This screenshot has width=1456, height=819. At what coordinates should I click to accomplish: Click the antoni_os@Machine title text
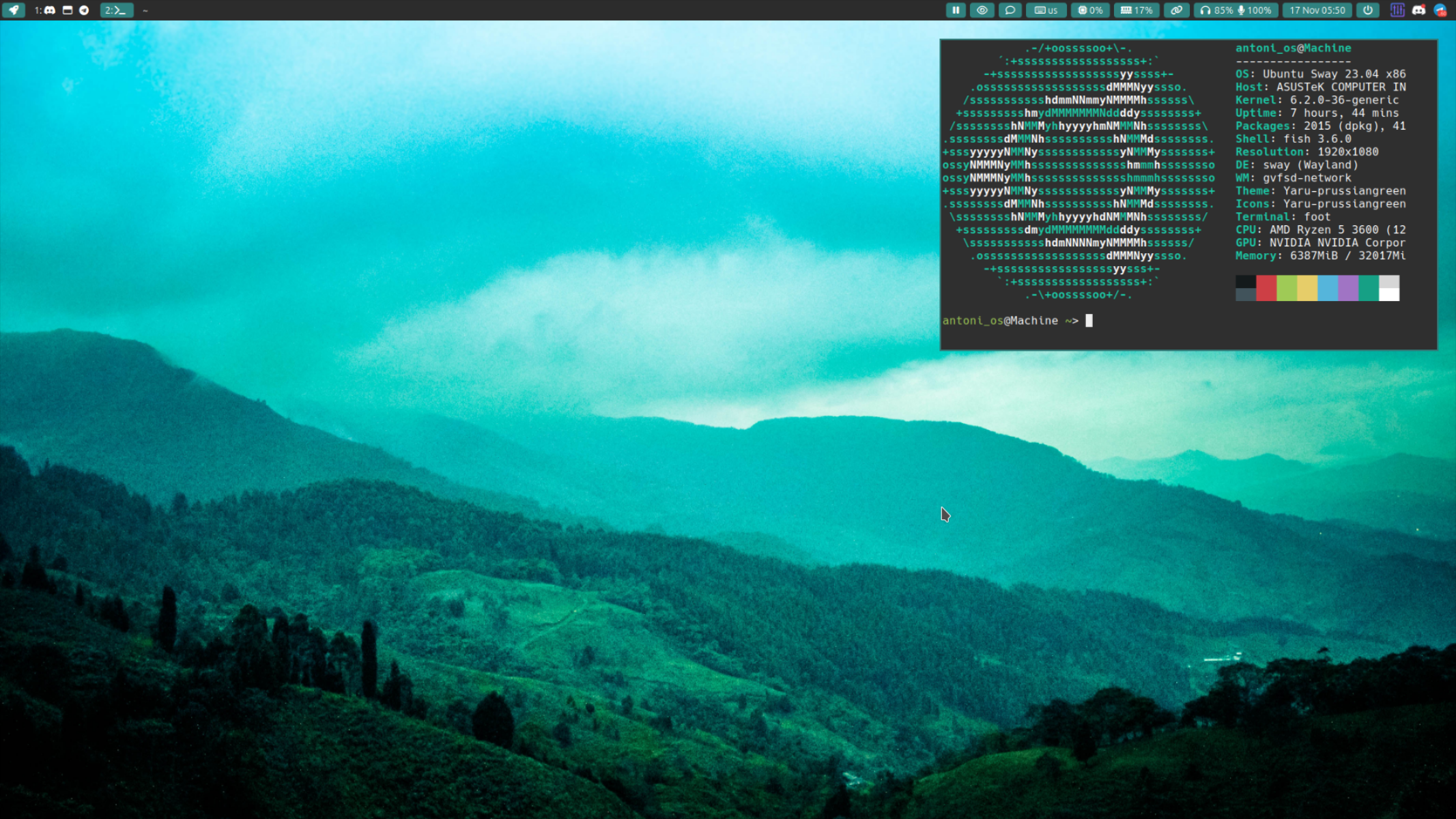(1293, 48)
